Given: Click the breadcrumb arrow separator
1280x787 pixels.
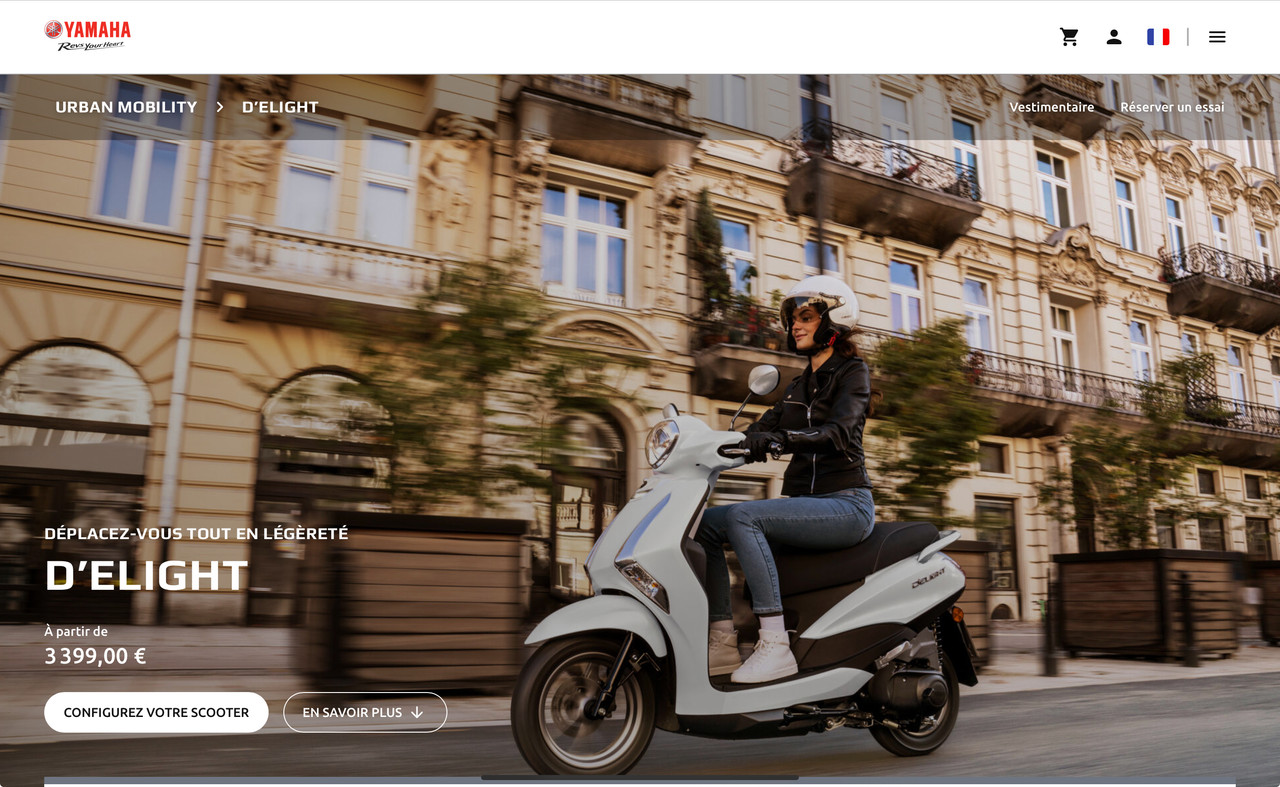Looking at the screenshot, I should click(x=219, y=106).
